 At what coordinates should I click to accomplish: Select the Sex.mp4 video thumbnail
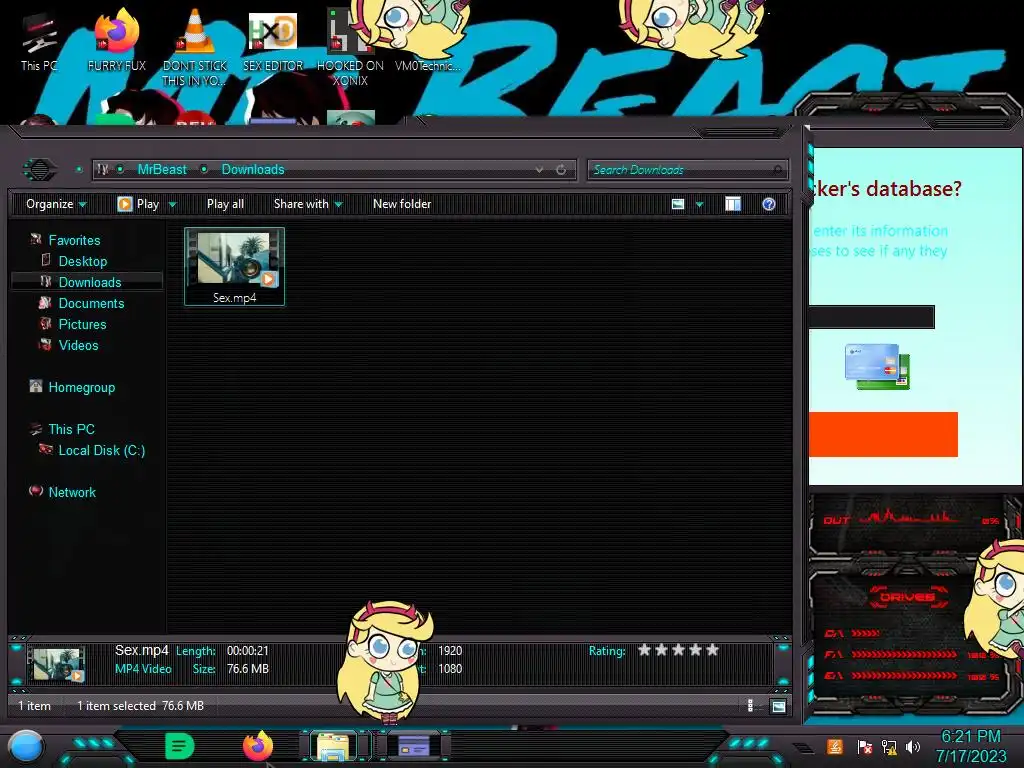234,266
